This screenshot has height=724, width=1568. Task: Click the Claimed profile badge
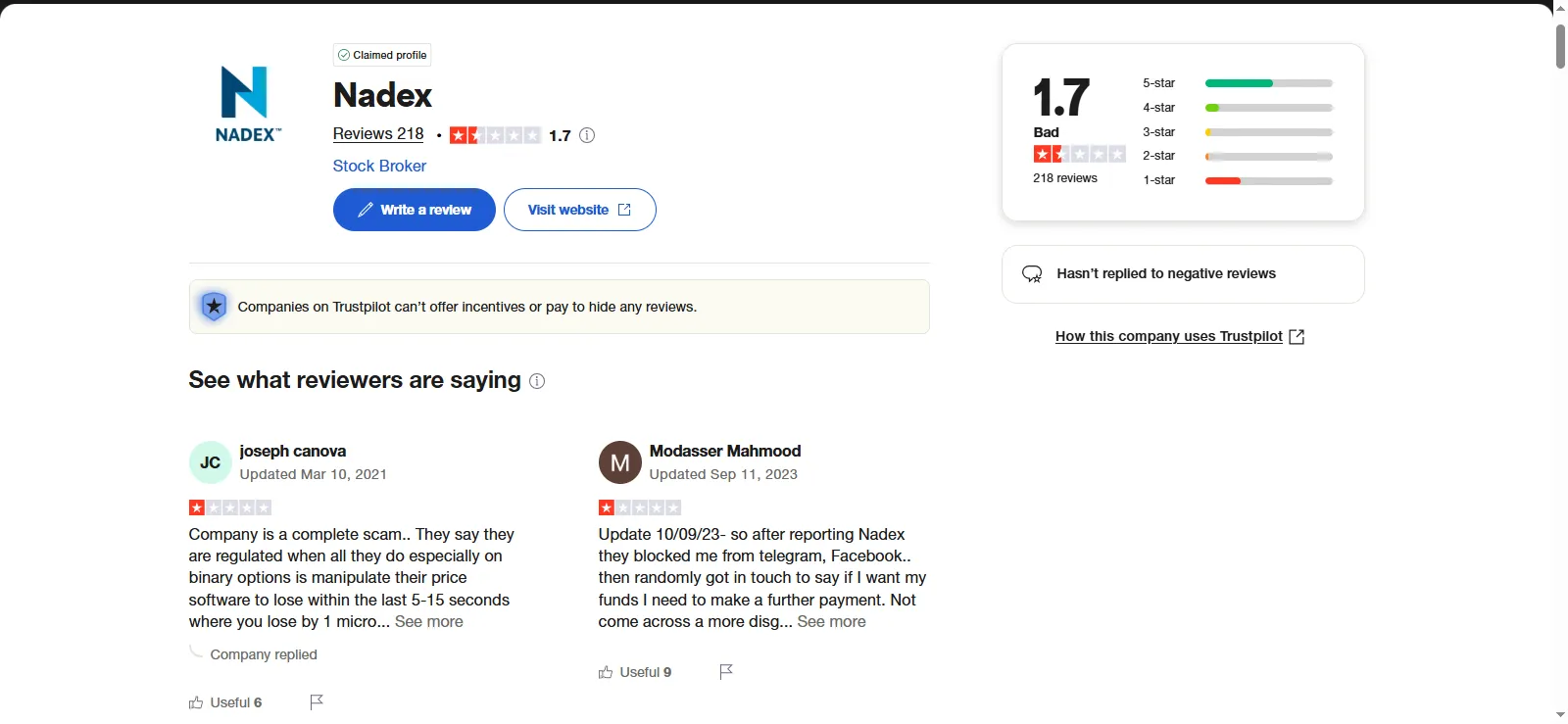pos(382,55)
